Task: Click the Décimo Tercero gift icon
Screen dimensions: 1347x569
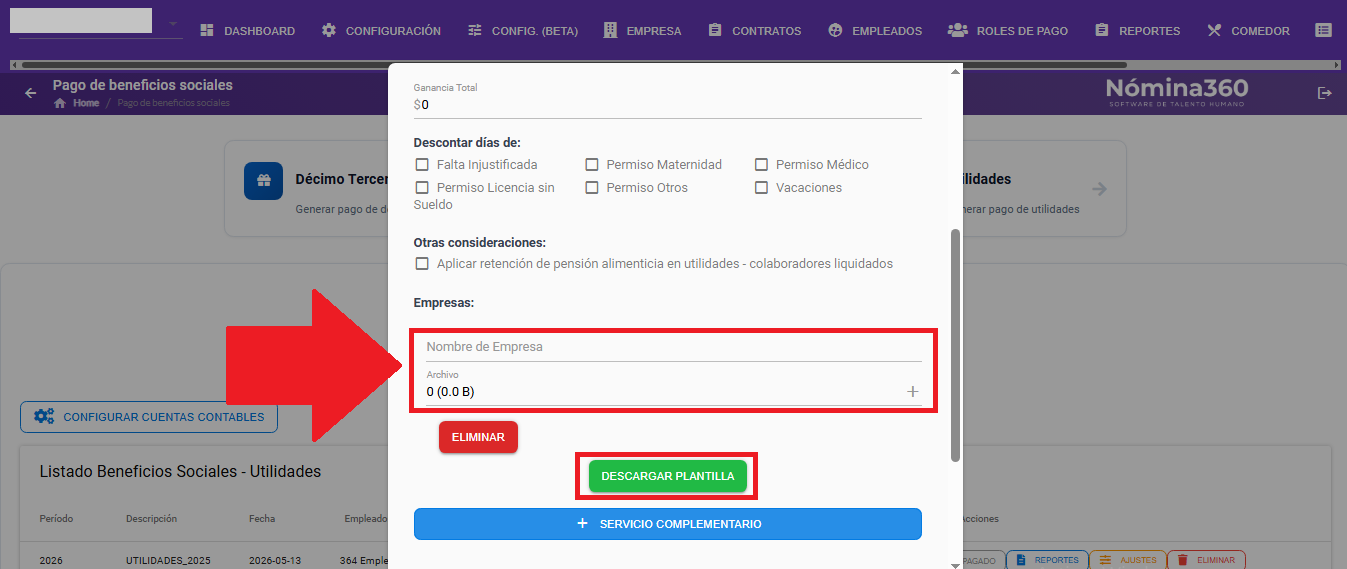Action: point(263,181)
